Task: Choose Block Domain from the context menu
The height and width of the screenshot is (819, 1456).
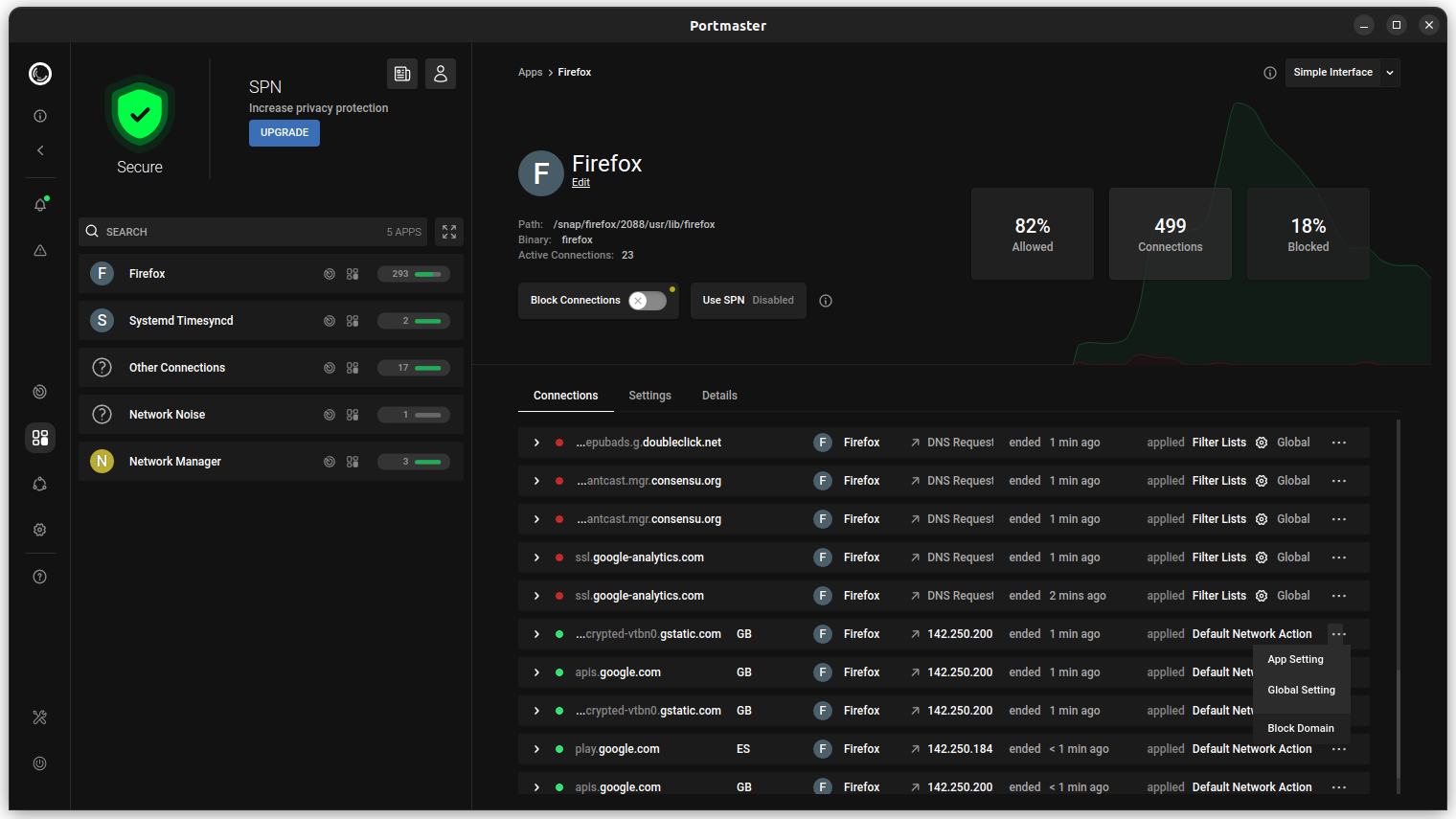Action: pyautogui.click(x=1300, y=728)
